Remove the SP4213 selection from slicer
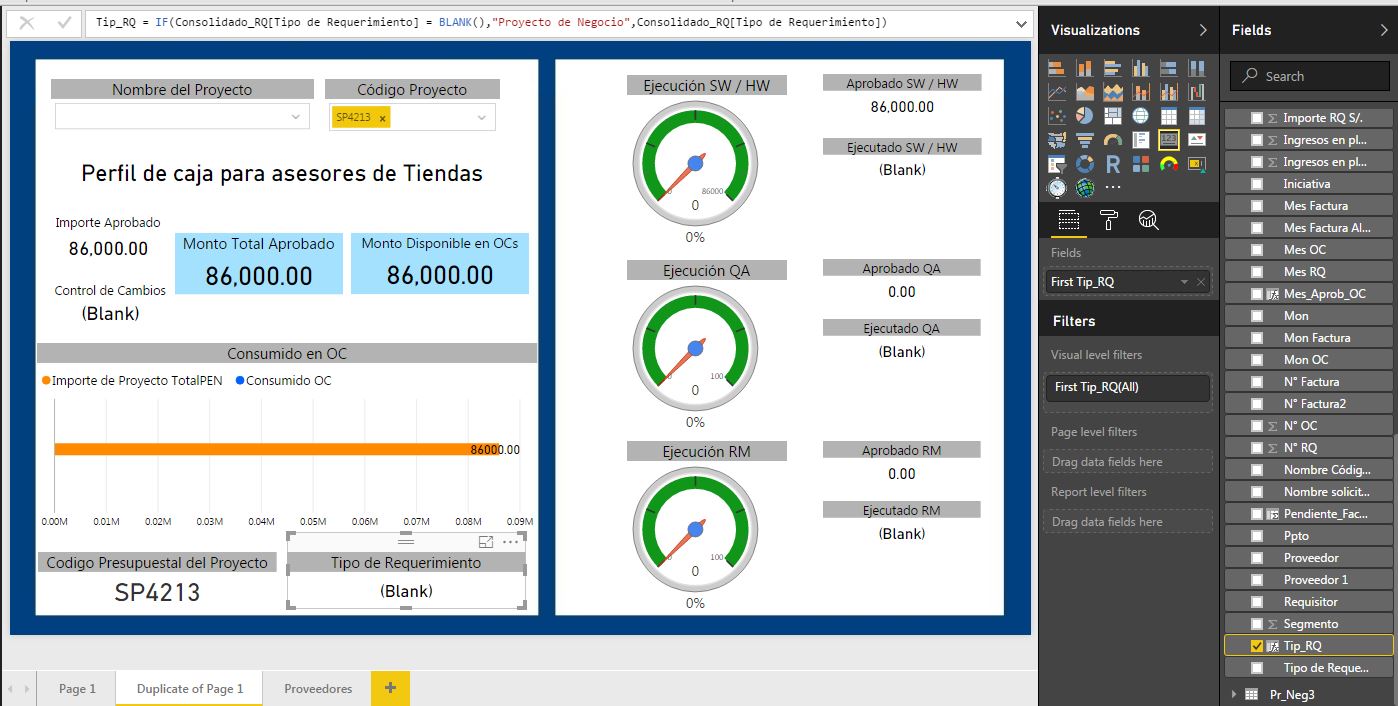 (x=382, y=118)
